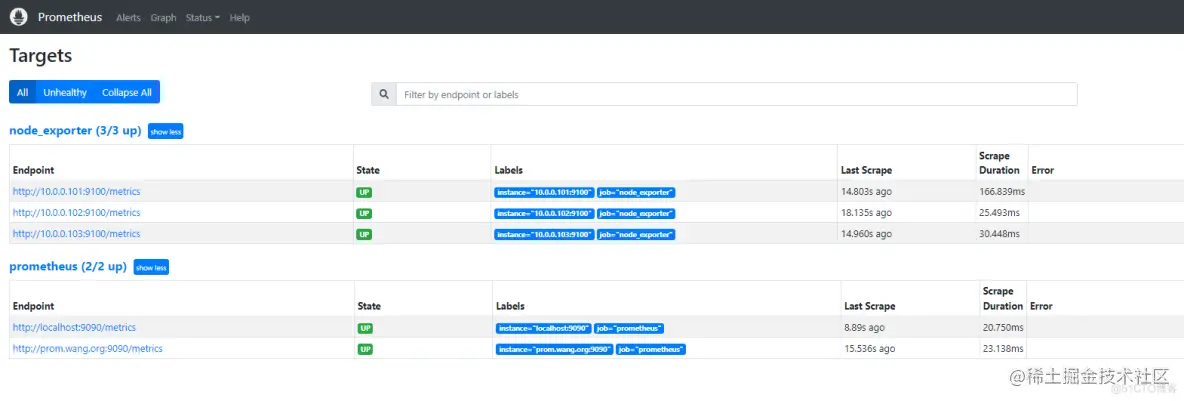Click State column header in prometheus table
This screenshot has width=1184, height=401.
click(x=368, y=307)
